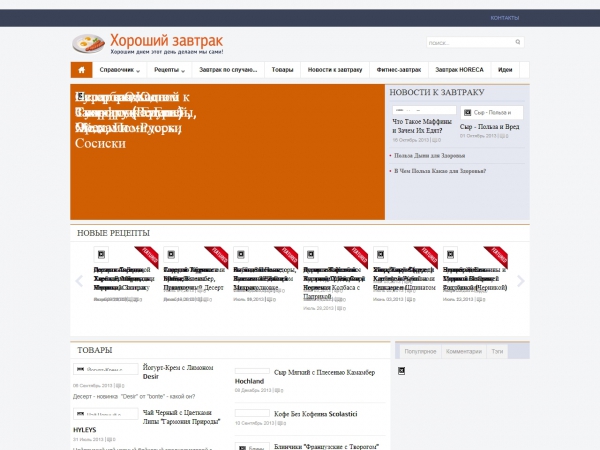The height and width of the screenshot is (450, 600).
Task: Open article Что Такое Маффины и Зачем Их Едят
Action: coord(422,126)
